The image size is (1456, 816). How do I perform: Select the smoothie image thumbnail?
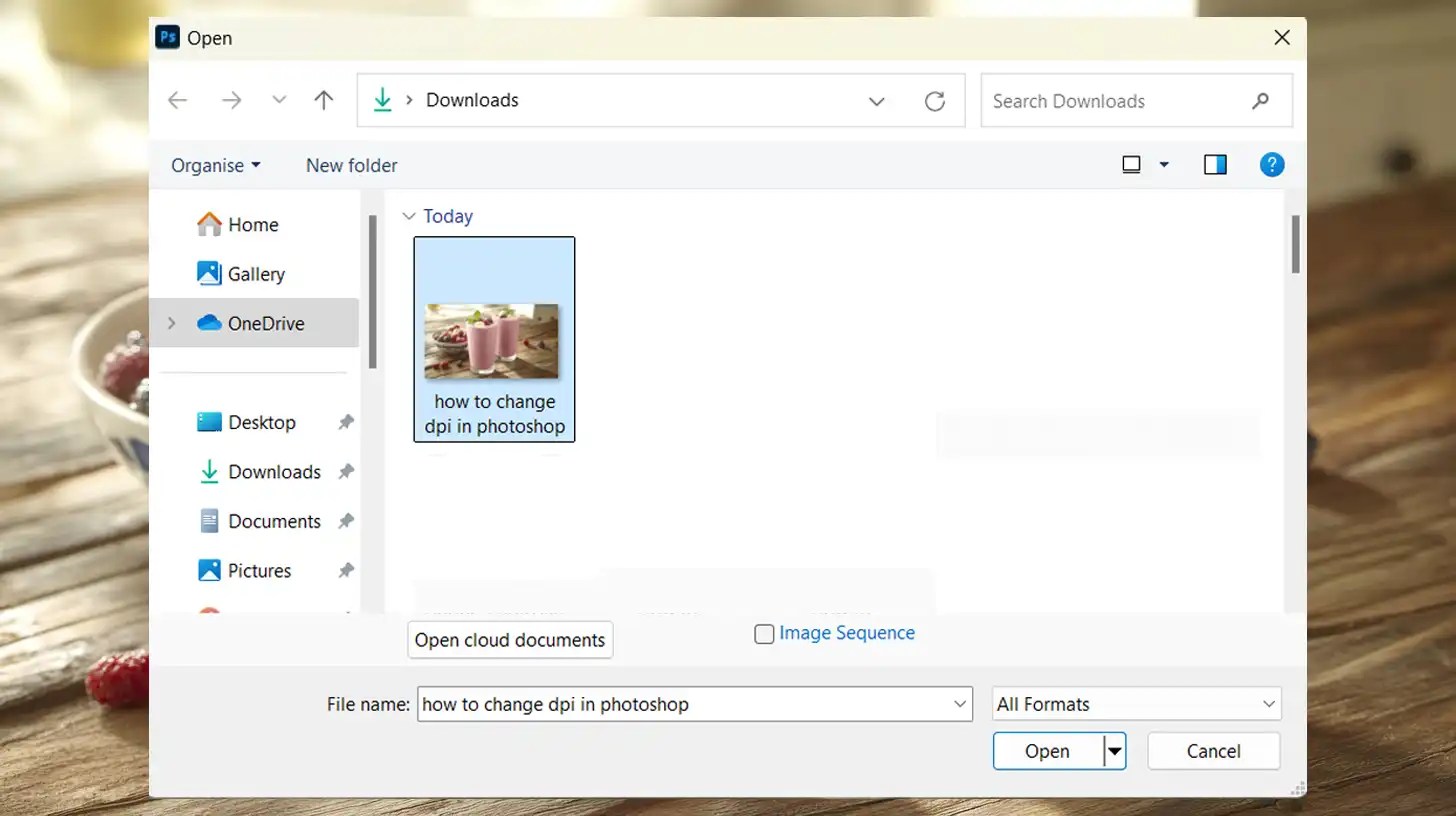tap(492, 341)
